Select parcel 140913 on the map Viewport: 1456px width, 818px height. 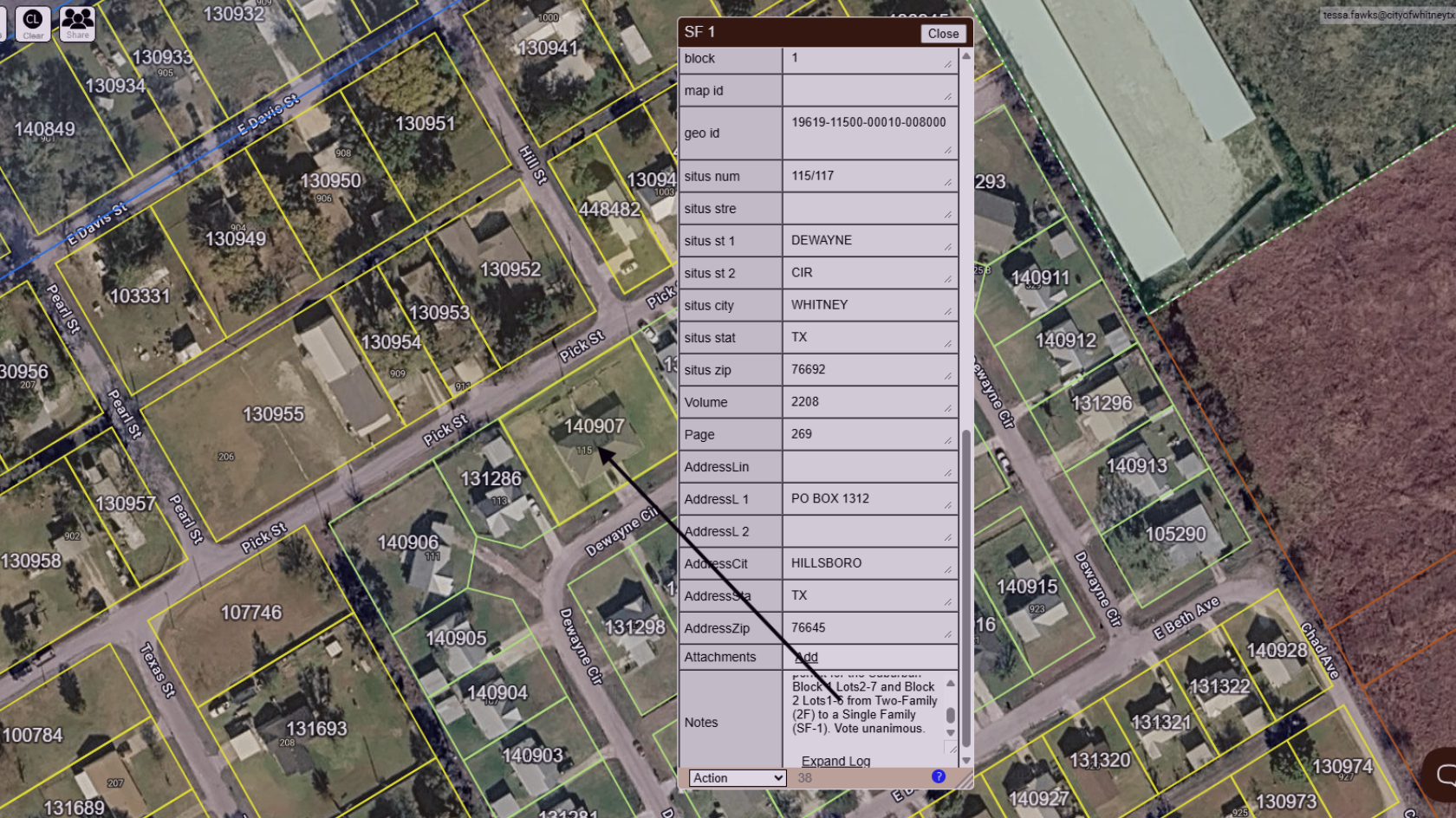[1137, 466]
